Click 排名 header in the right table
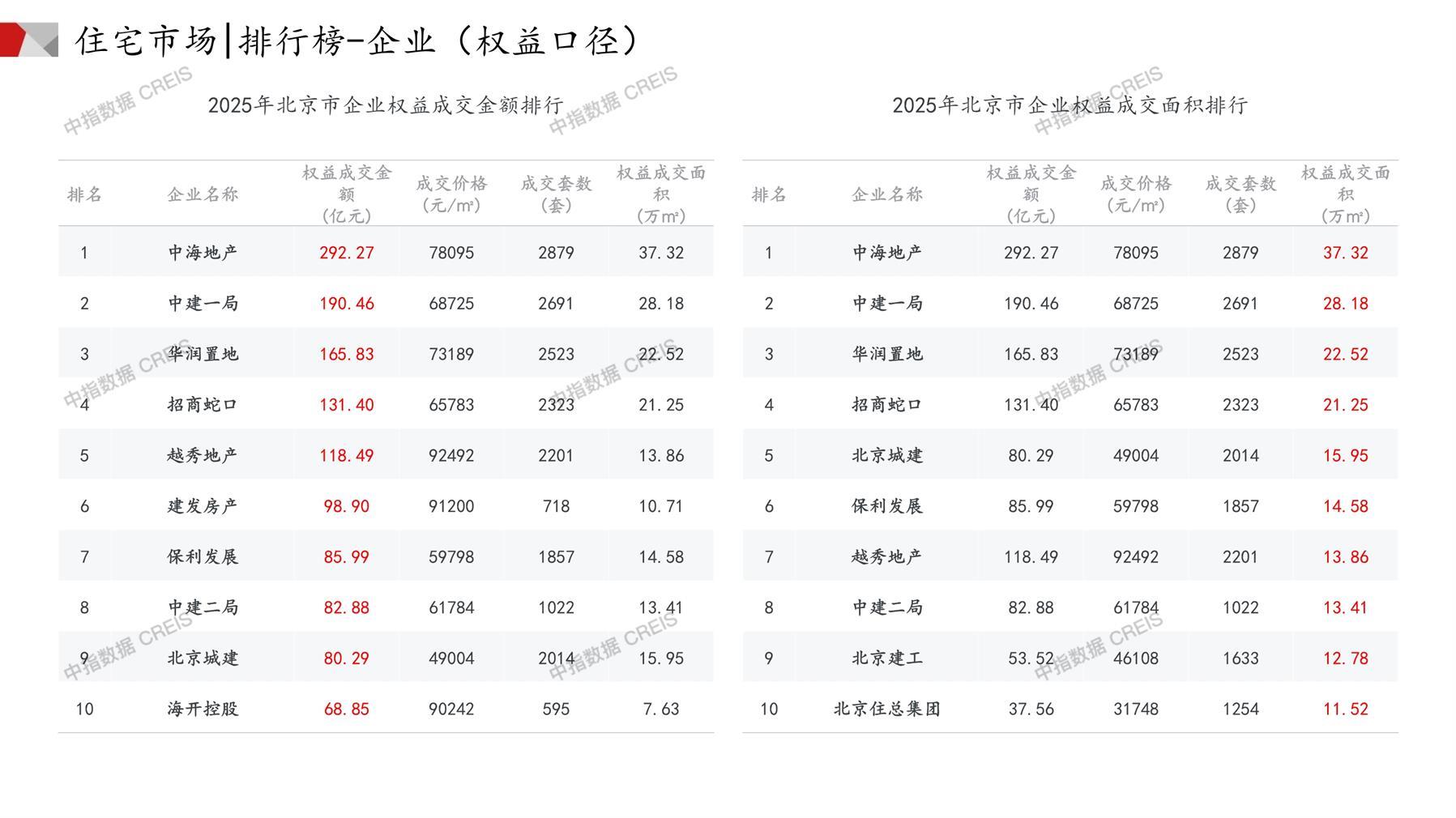The height and width of the screenshot is (818, 1456). (x=768, y=194)
